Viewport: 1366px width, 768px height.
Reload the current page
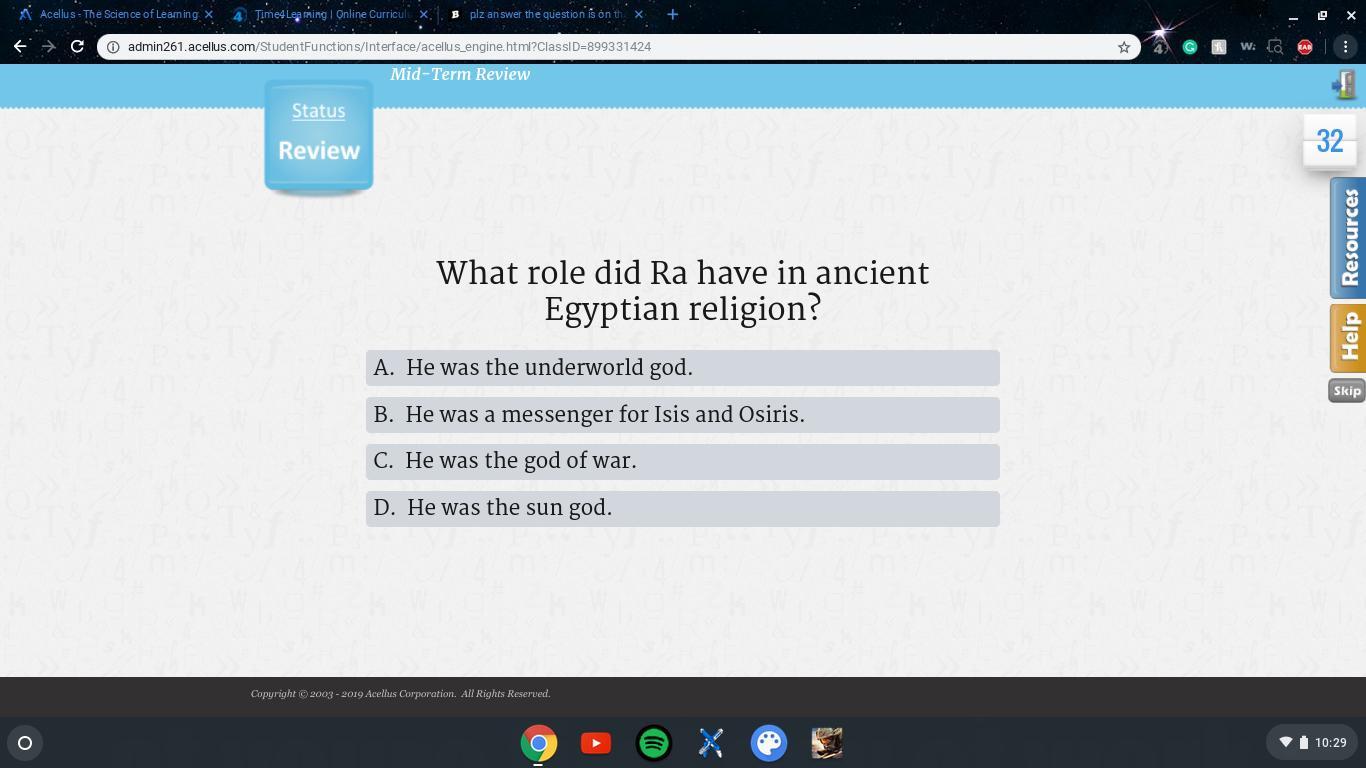point(77,46)
